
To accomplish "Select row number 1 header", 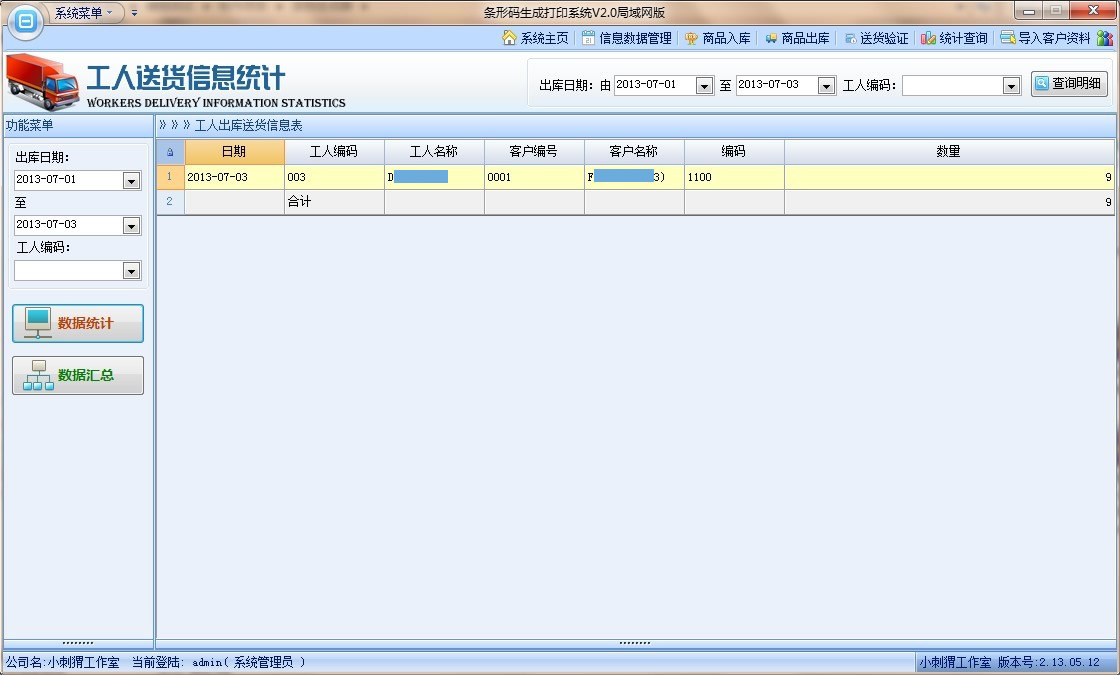I will 170,176.
